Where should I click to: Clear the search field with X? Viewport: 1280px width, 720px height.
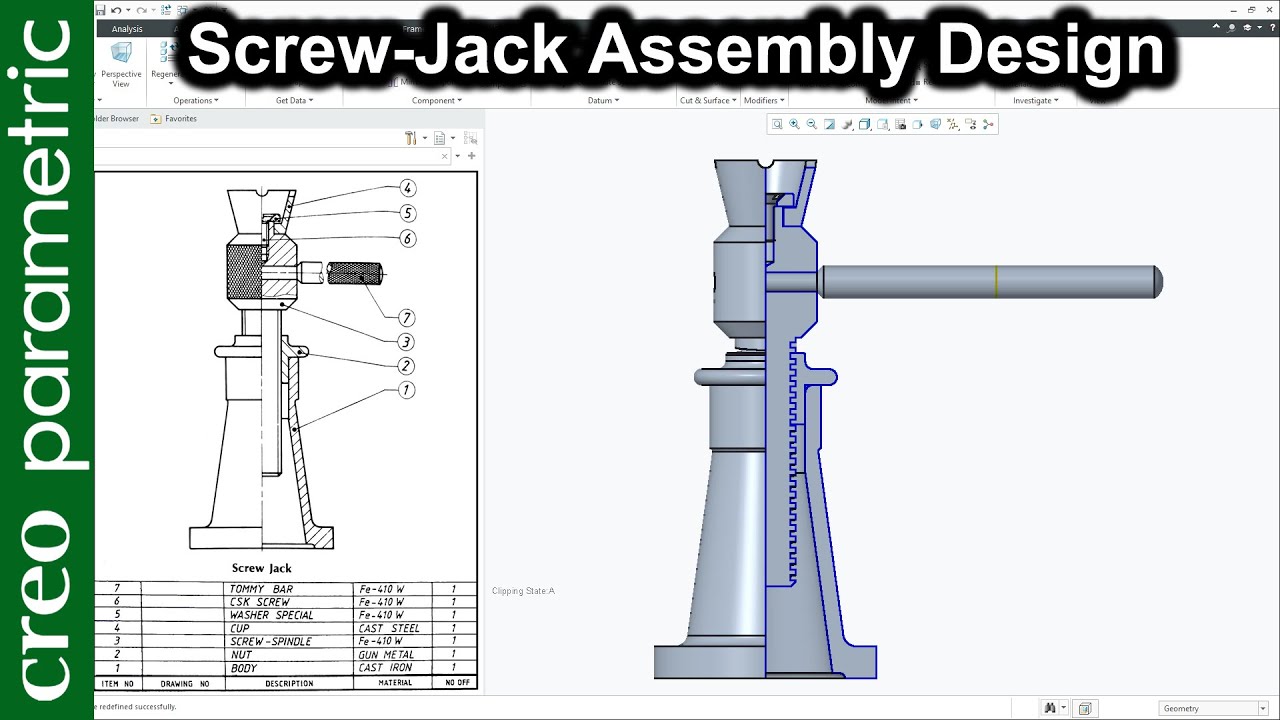[x=444, y=156]
